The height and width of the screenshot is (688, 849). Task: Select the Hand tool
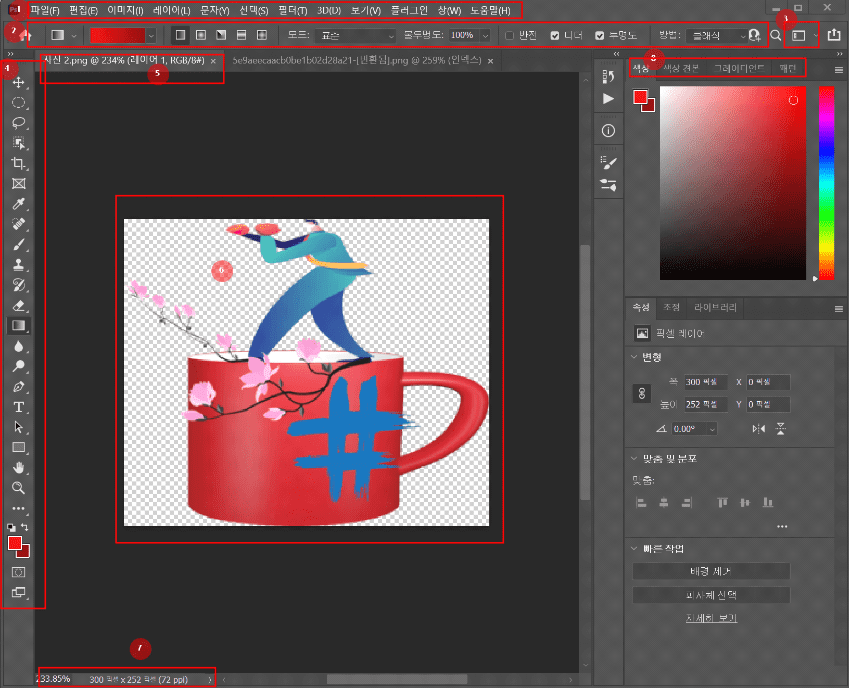pyautogui.click(x=18, y=468)
